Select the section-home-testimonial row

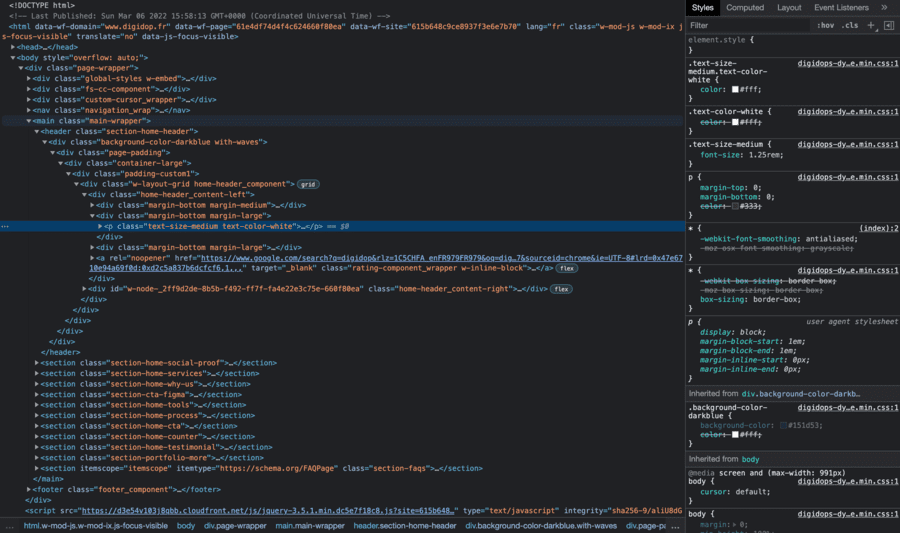[x=343, y=448]
